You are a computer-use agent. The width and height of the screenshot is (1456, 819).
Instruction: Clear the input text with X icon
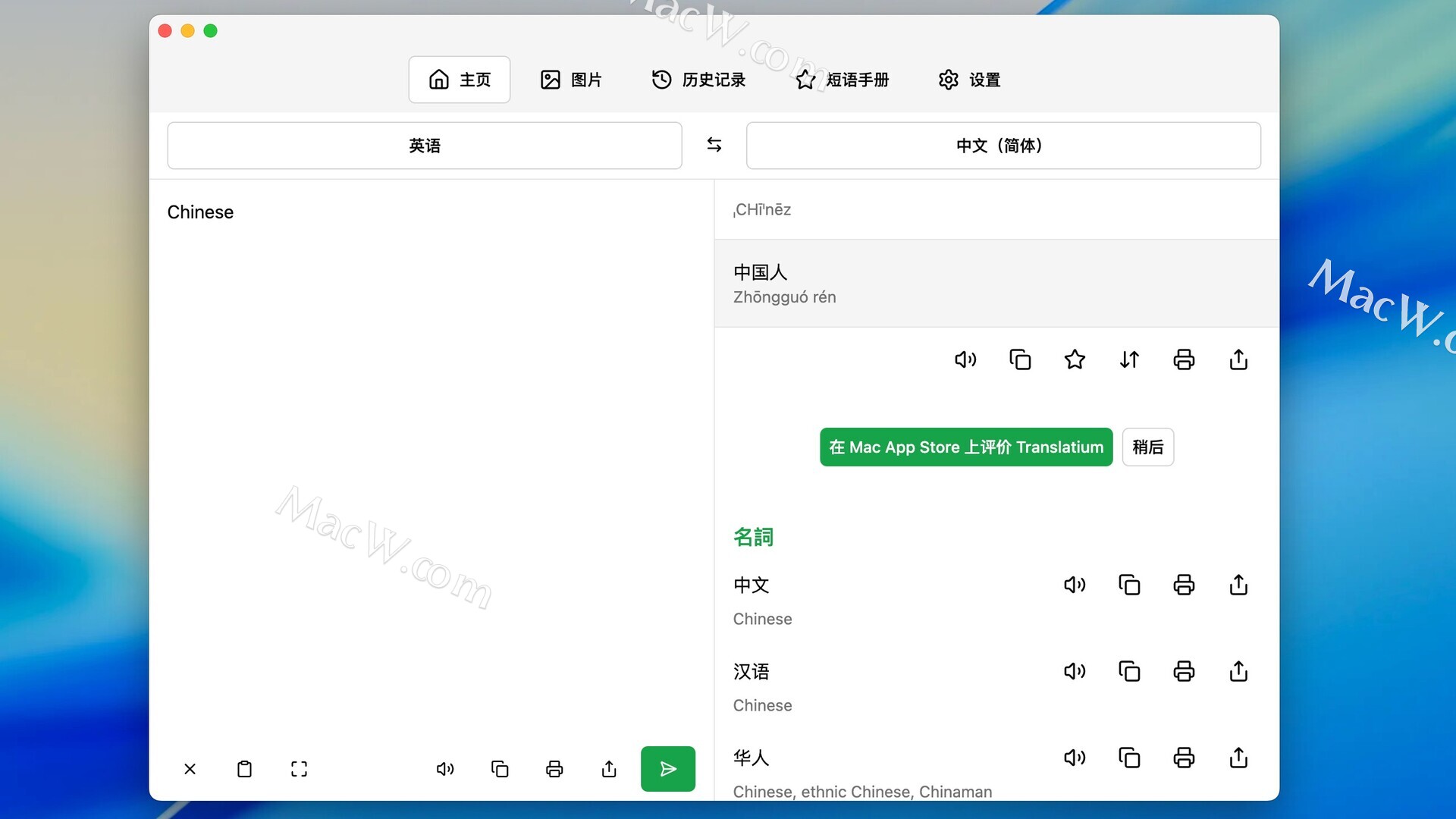pos(190,769)
